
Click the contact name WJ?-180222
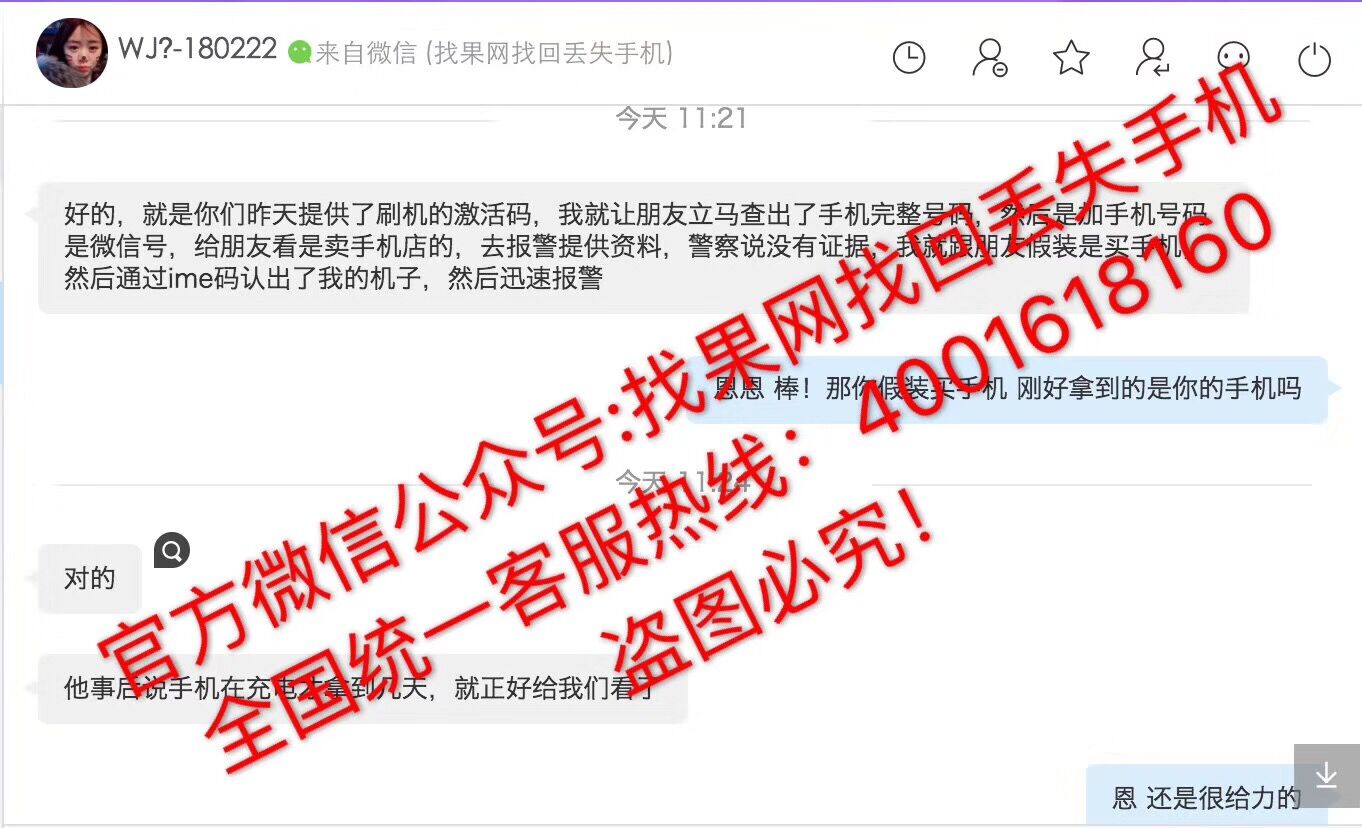pyautogui.click(x=197, y=49)
